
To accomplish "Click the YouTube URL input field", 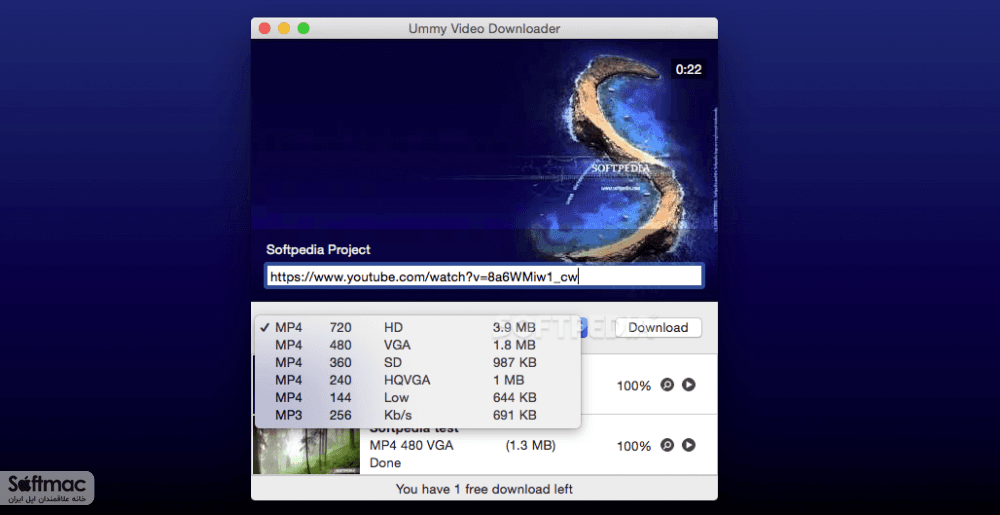I will tap(484, 277).
